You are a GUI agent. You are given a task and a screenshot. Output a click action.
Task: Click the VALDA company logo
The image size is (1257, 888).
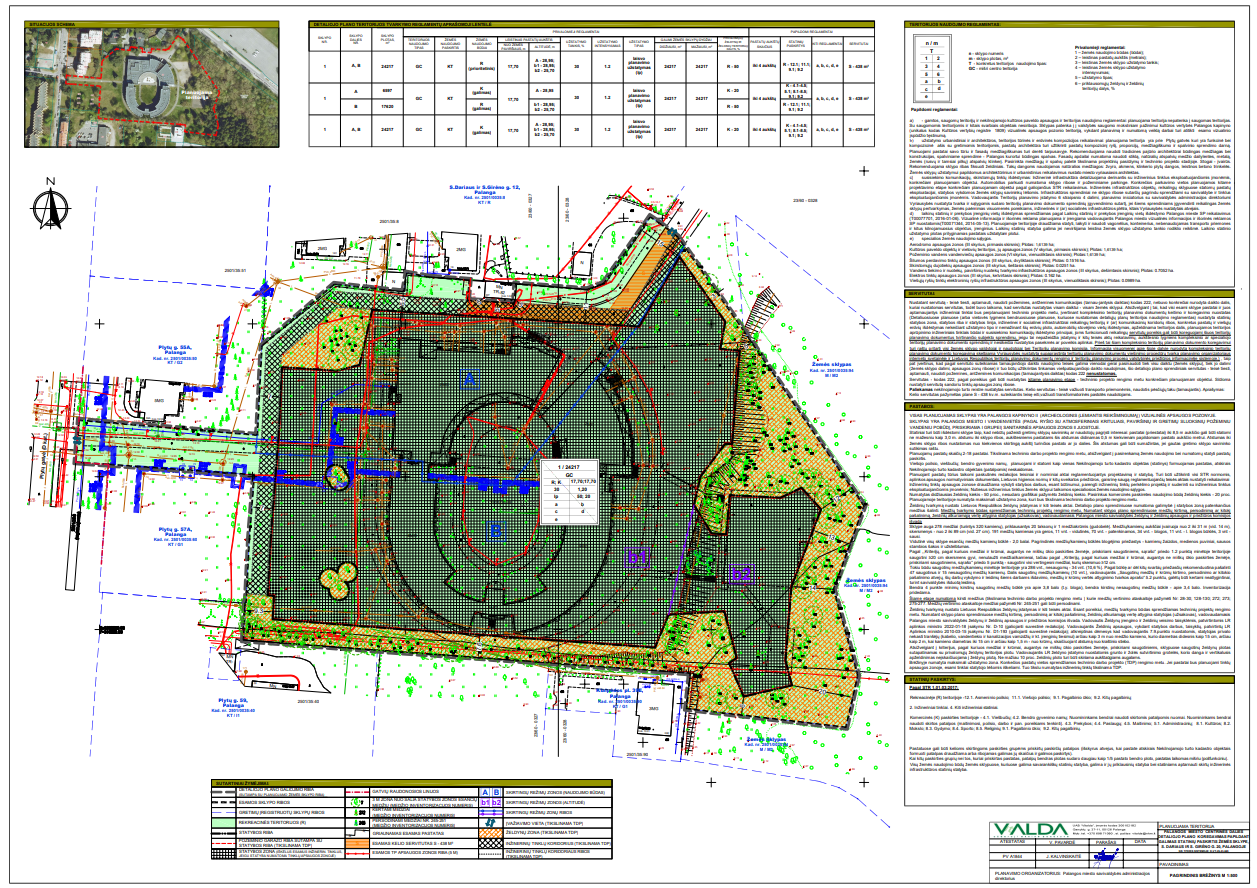pyautogui.click(x=1031, y=830)
